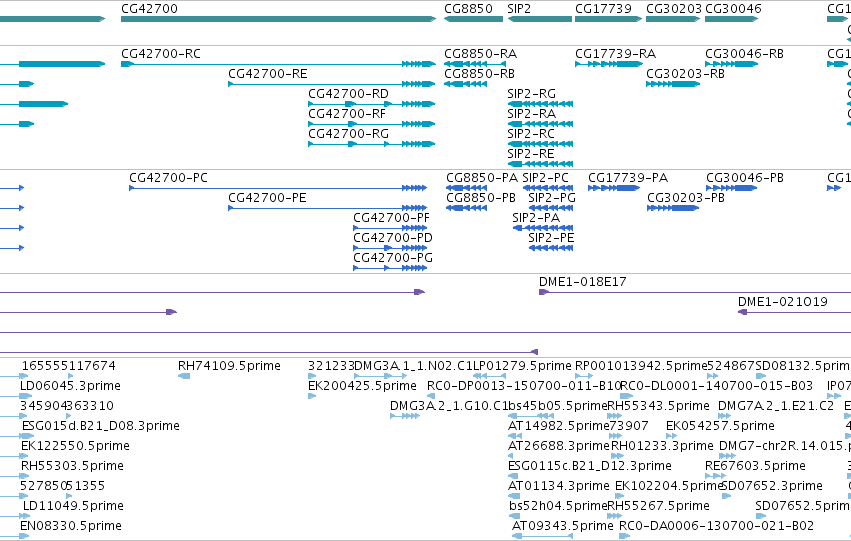Select the SIP2 gene feature
Screen dimensions: 851x541
click(x=539, y=19)
